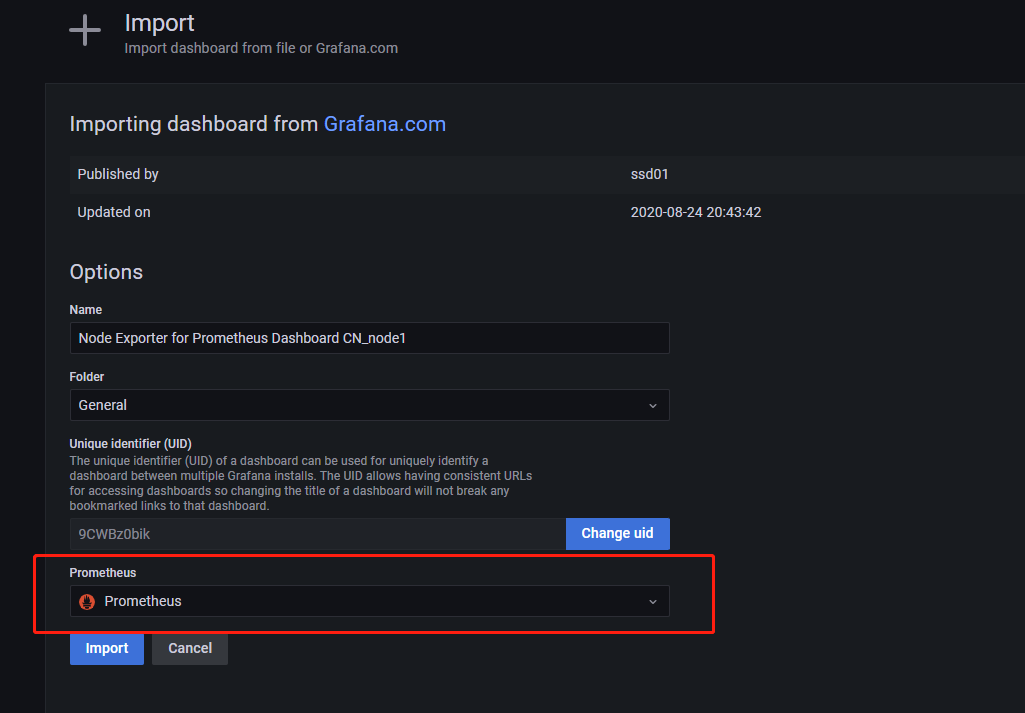Click the publisher name ssd01
The image size is (1025, 713).
[649, 174]
